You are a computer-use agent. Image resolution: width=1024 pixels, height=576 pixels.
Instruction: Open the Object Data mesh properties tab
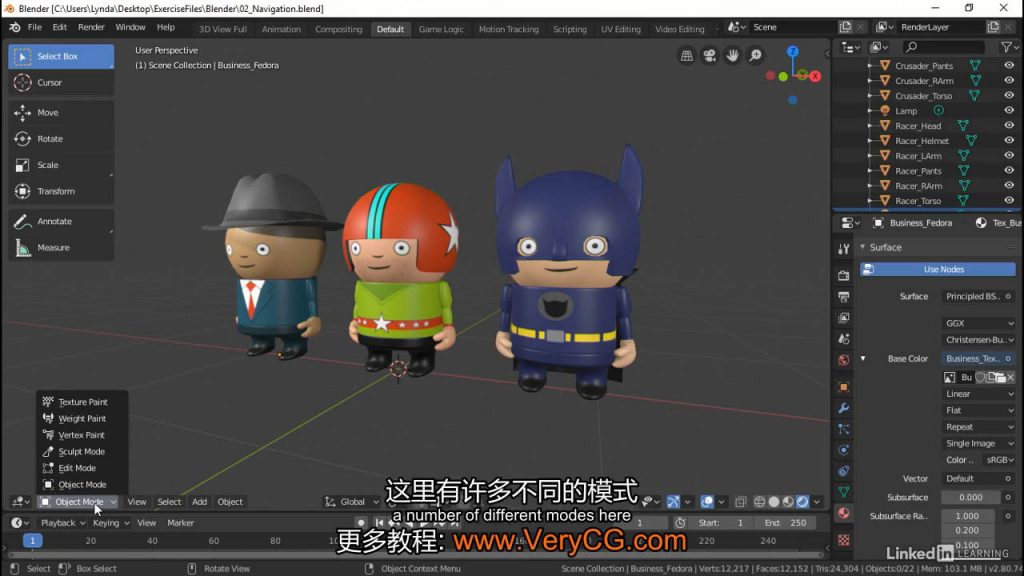click(844, 492)
